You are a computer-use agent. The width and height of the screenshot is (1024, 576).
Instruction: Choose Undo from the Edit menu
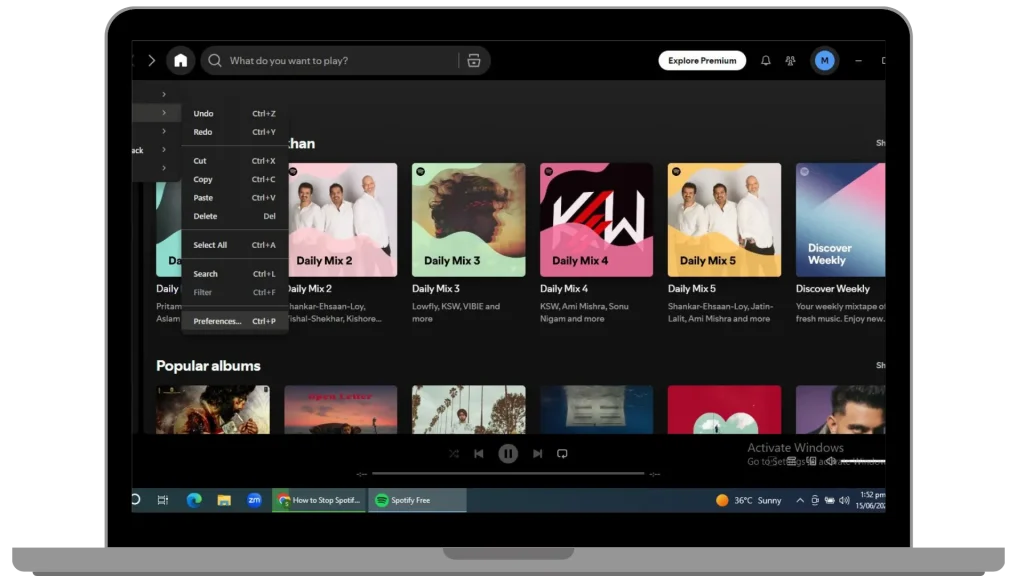(234, 114)
